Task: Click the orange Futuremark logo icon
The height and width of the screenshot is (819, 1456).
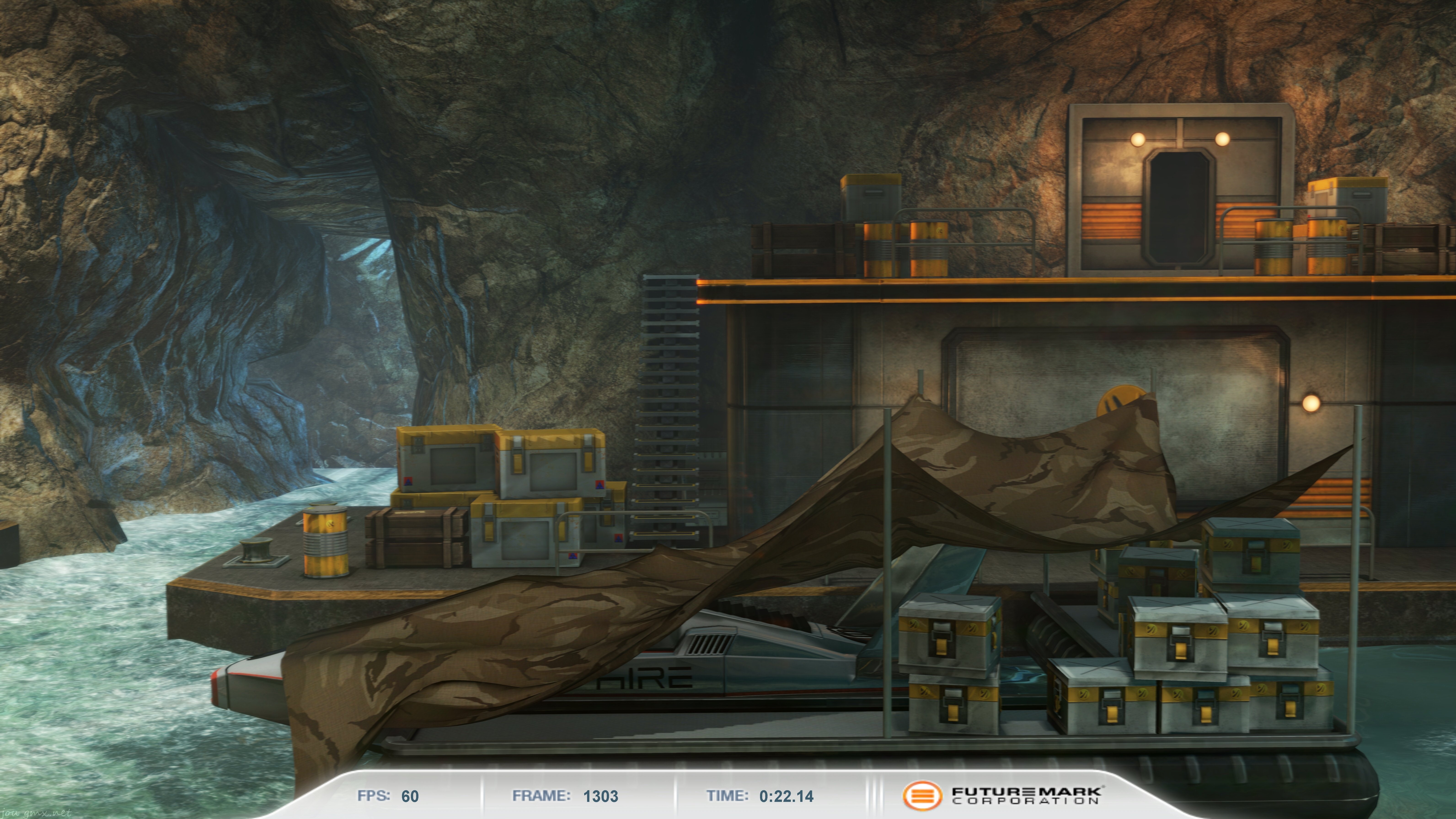Action: [x=922, y=796]
